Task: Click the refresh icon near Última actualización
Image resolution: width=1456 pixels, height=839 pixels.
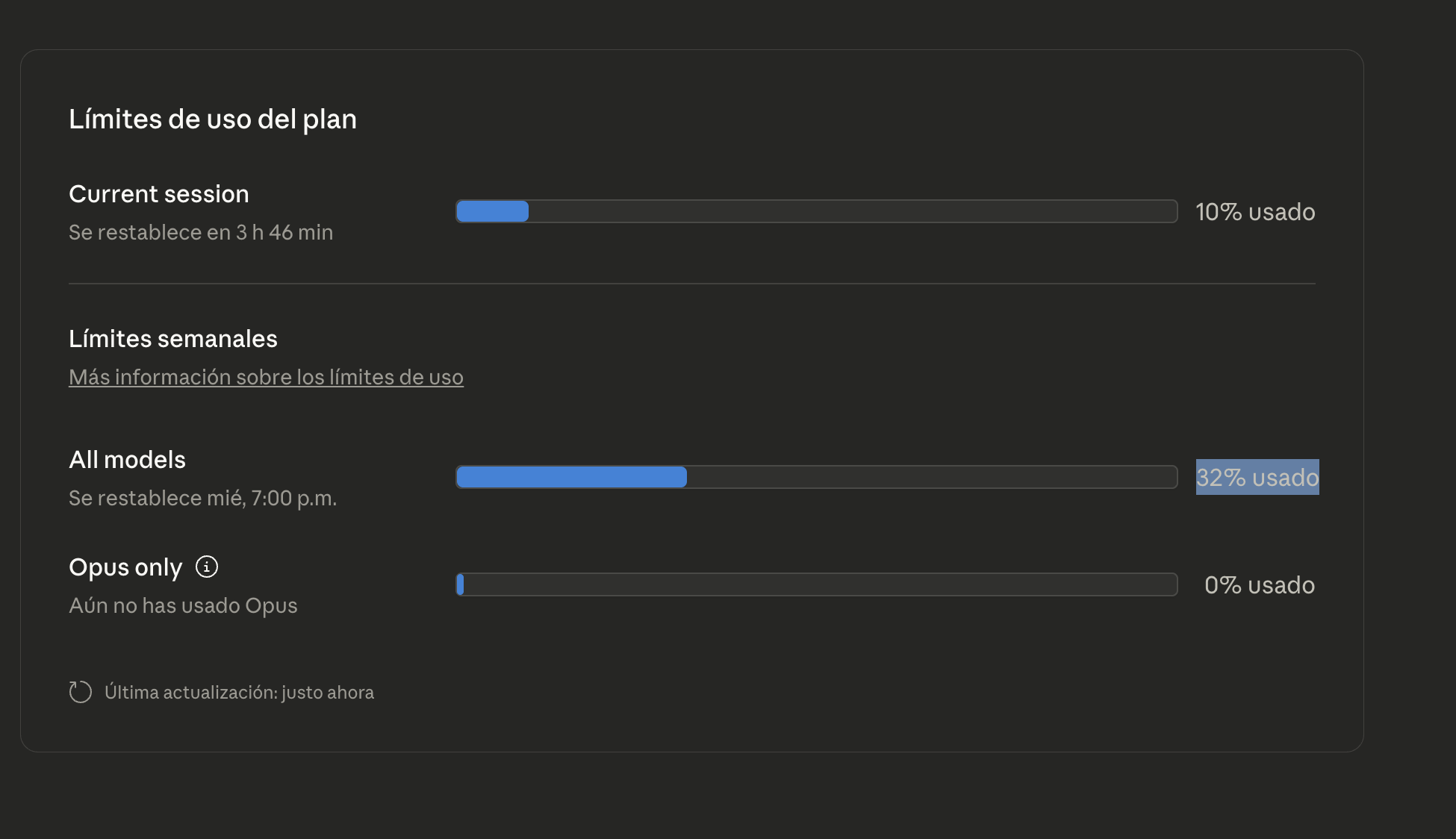Action: [x=81, y=692]
